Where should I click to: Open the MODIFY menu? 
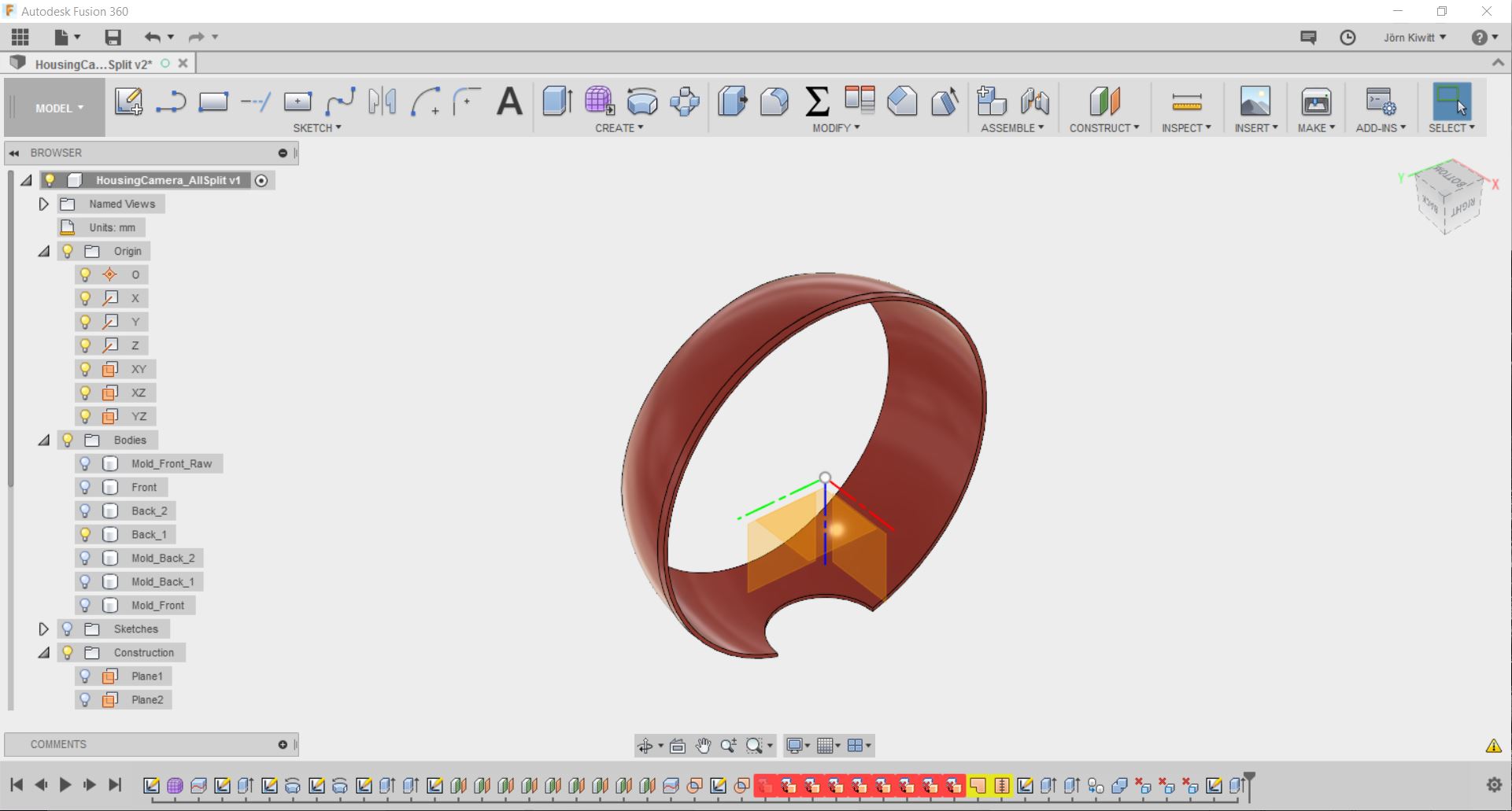837,128
